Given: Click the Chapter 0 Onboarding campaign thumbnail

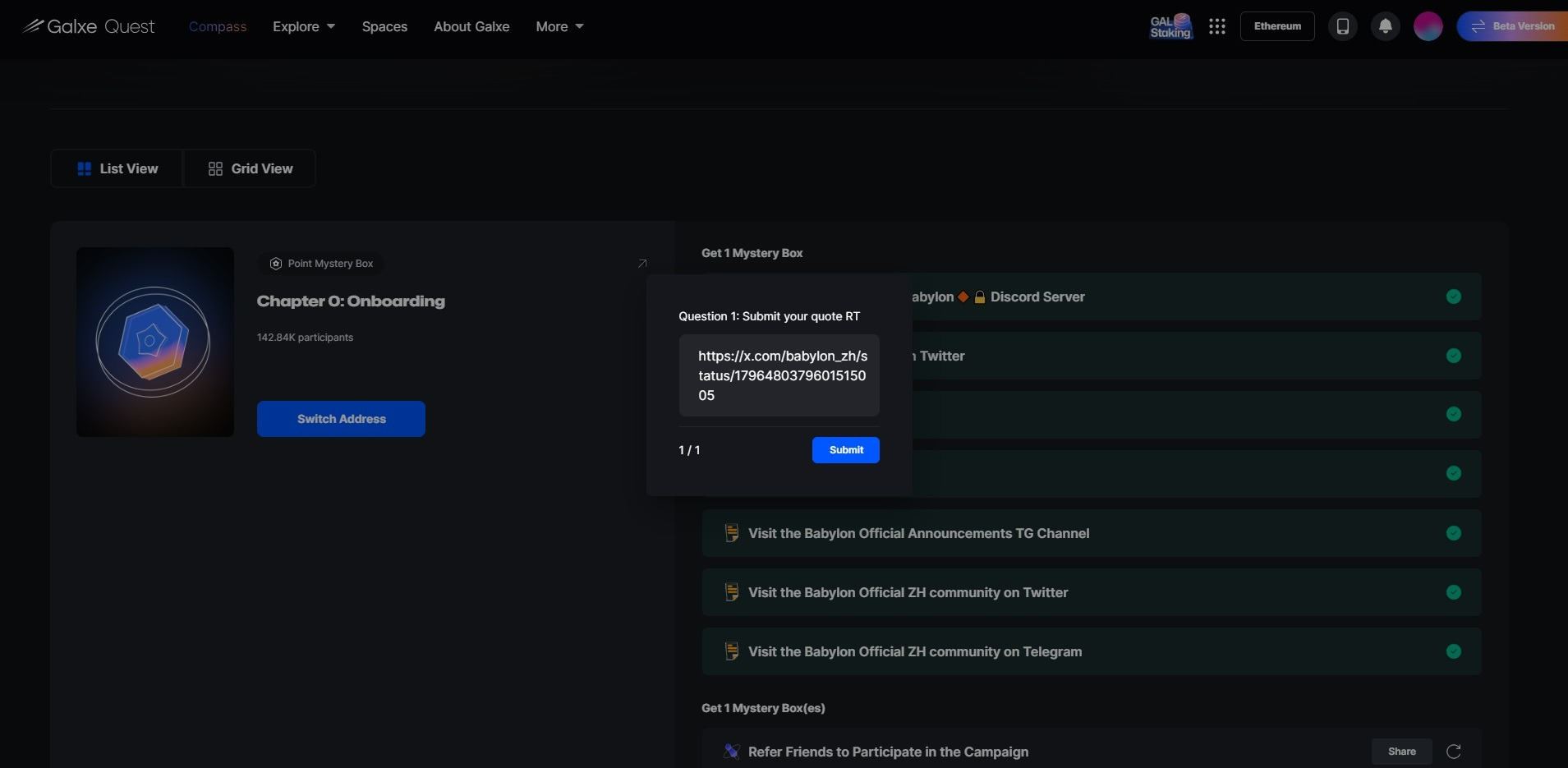Looking at the screenshot, I should [x=155, y=342].
